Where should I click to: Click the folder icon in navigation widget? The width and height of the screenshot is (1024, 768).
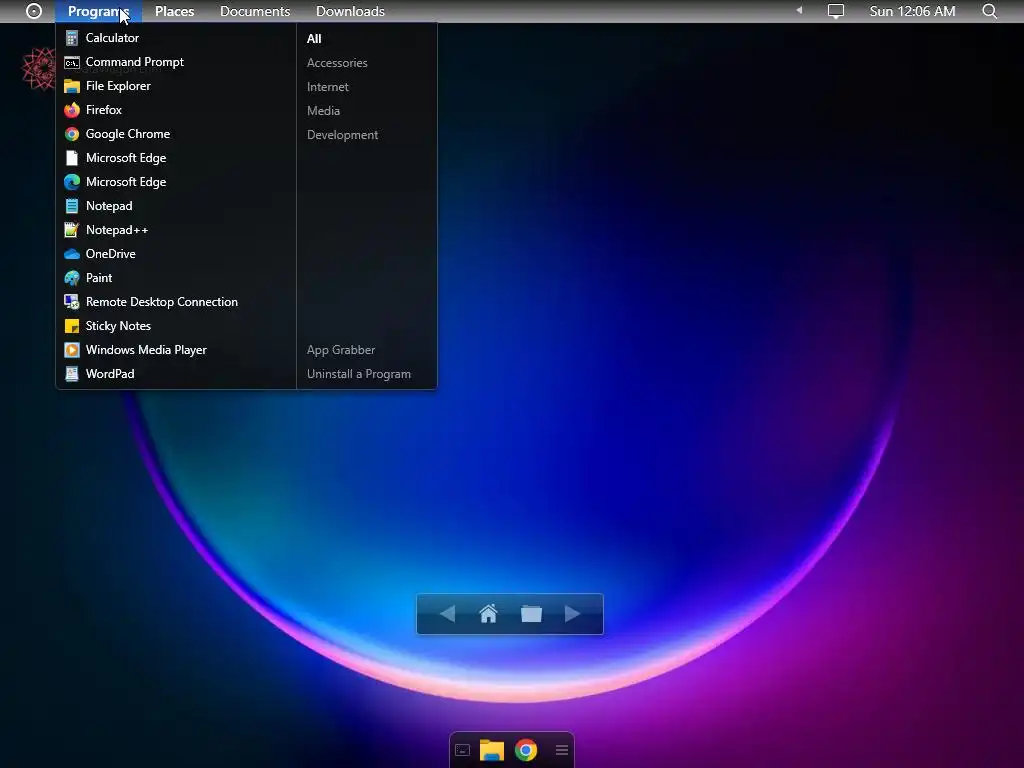coord(532,614)
